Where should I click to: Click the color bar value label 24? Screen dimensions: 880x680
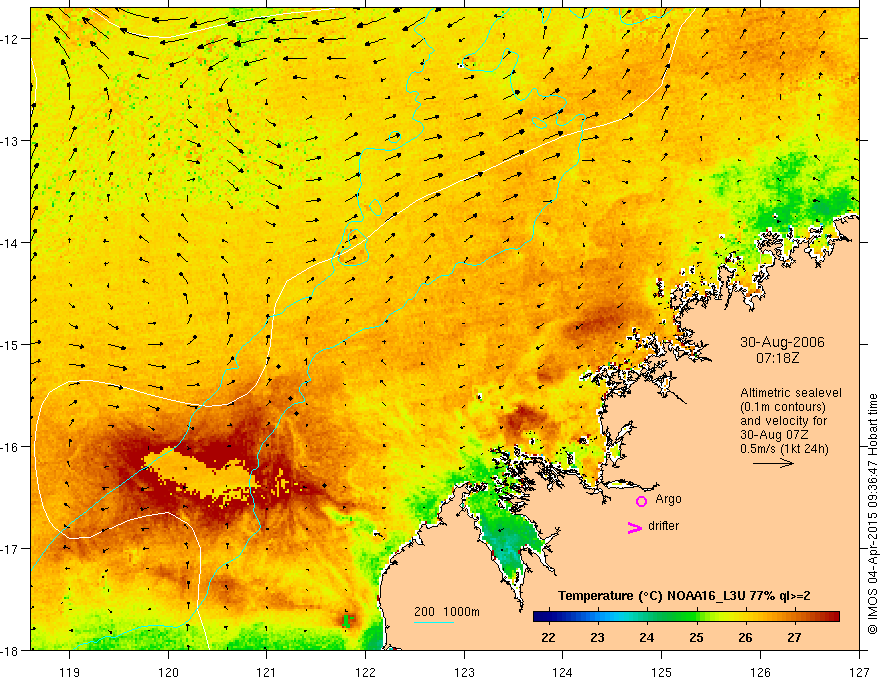(647, 638)
